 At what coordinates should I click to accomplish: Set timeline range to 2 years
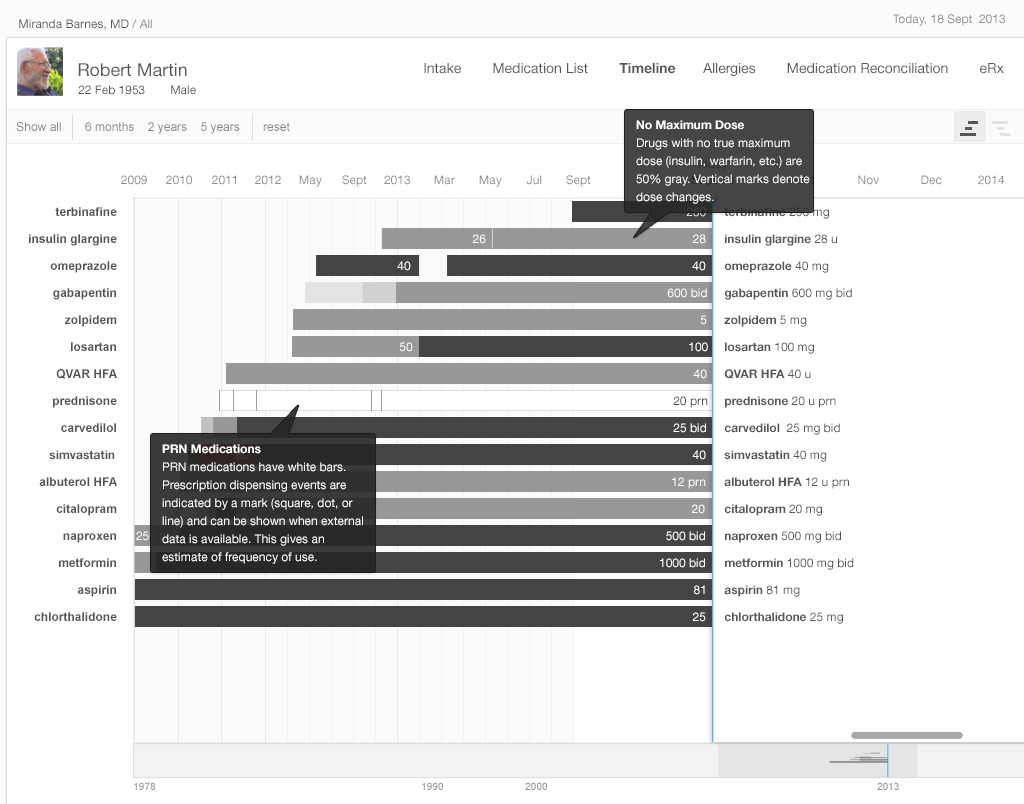(x=167, y=127)
